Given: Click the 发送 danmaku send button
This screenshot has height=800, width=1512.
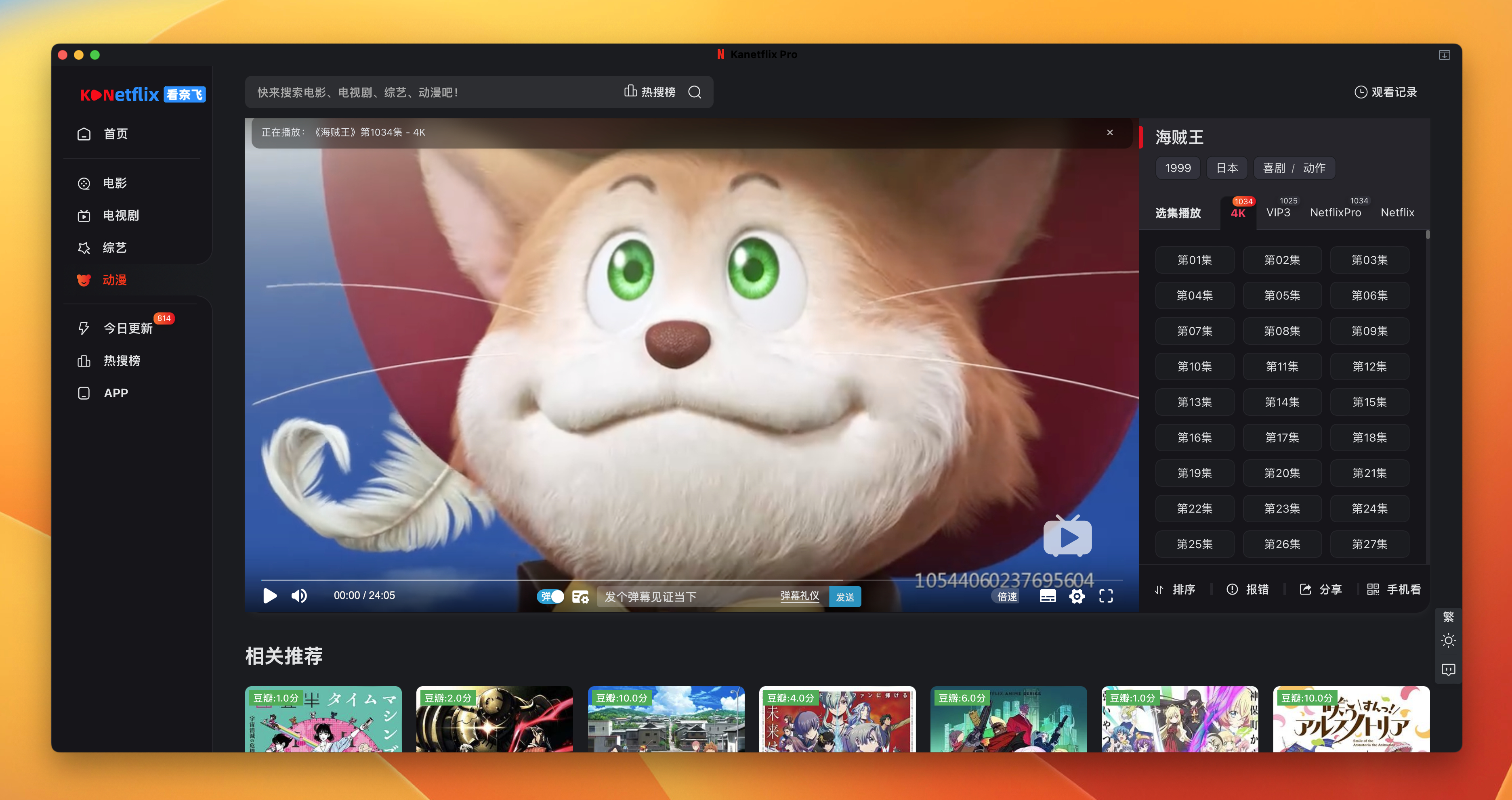Looking at the screenshot, I should click(844, 597).
